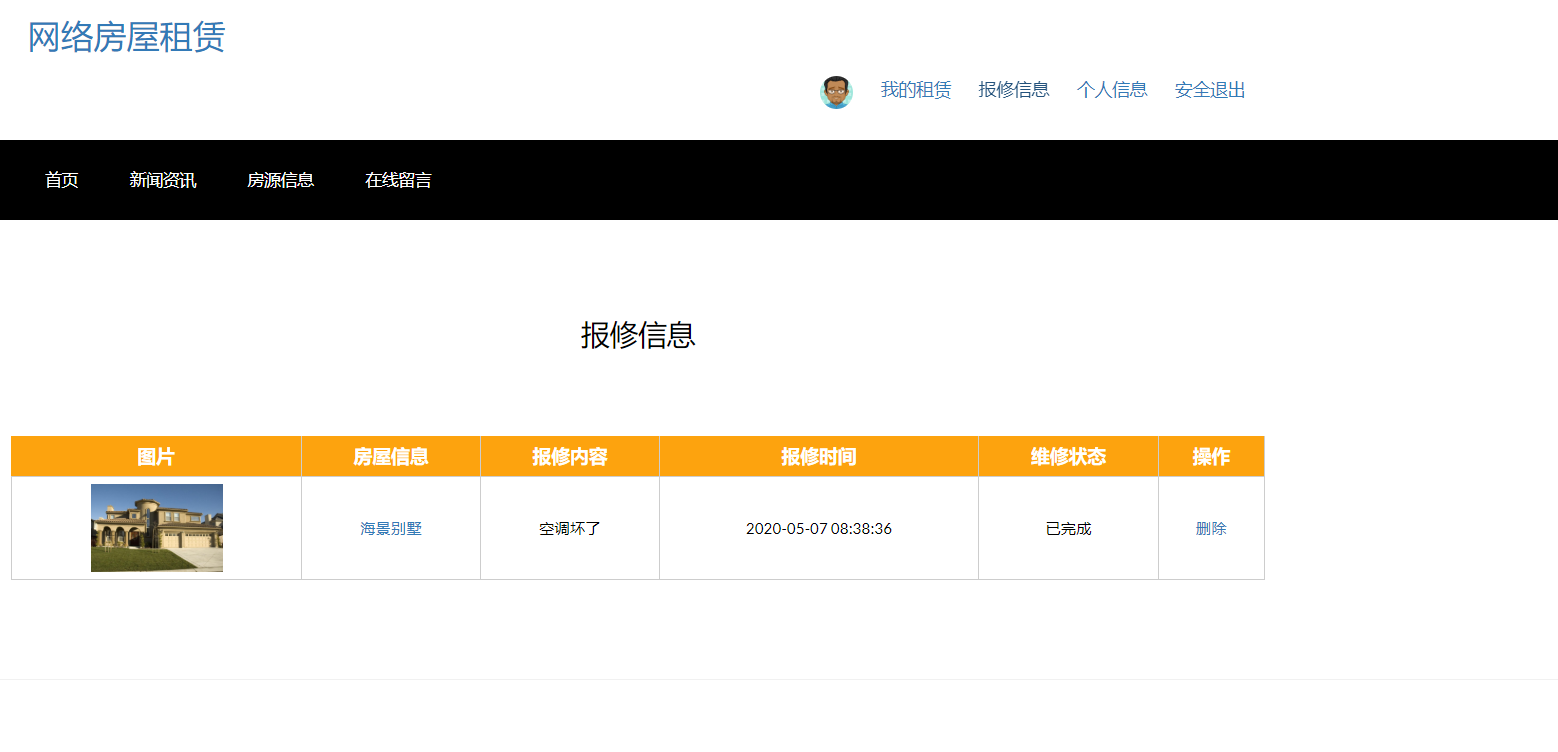Open 新闻资讯 navigation item
The width and height of the screenshot is (1558, 752).
pos(162,180)
